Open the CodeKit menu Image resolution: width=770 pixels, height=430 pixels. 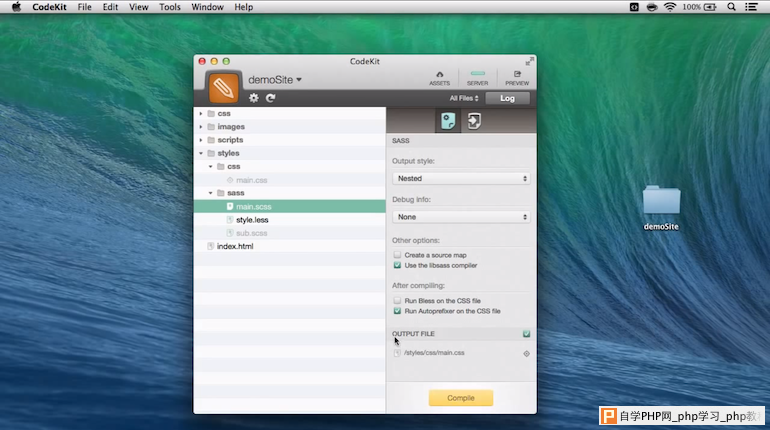pyautogui.click(x=49, y=7)
